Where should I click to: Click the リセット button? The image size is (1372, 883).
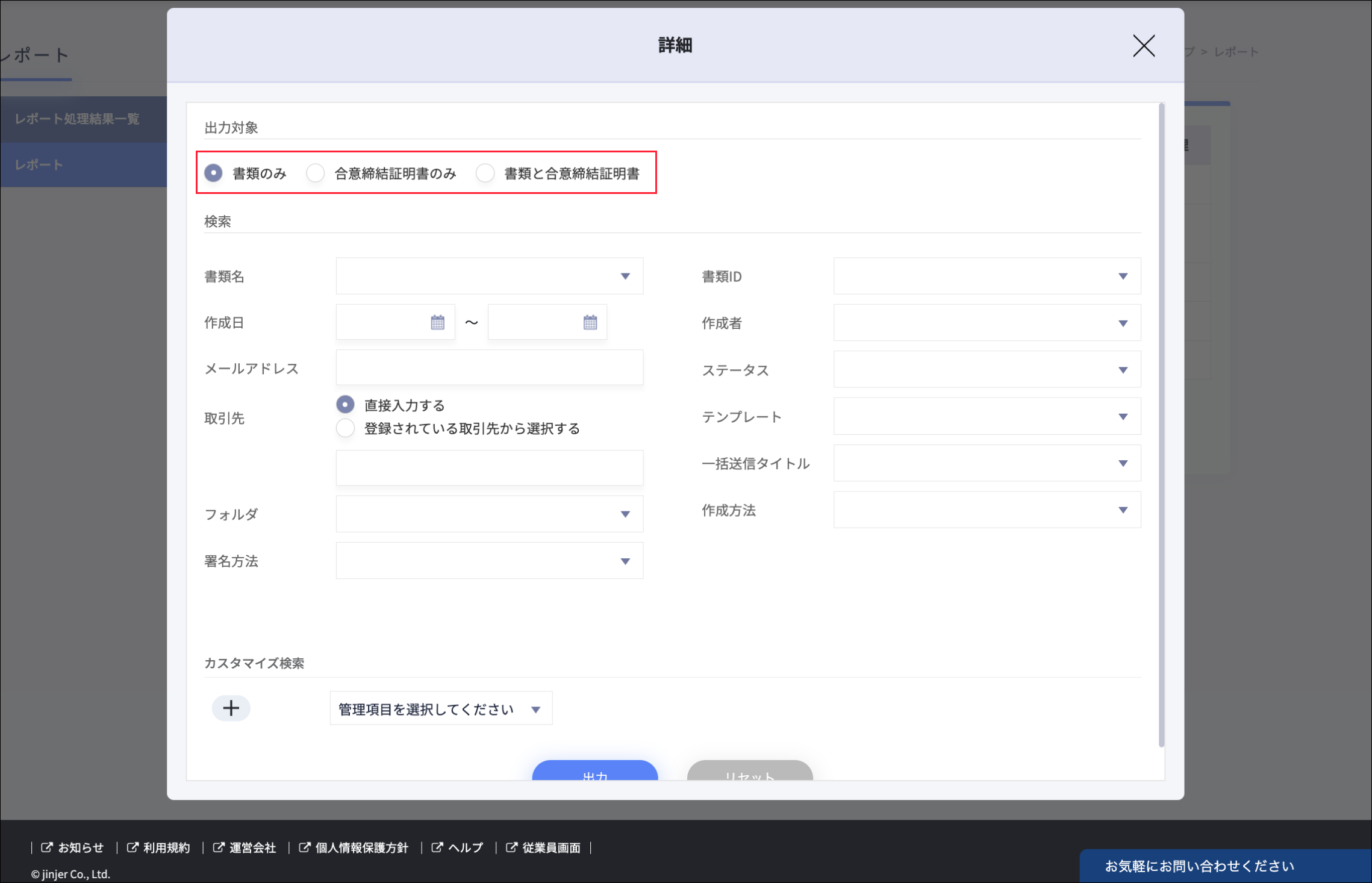[749, 772]
